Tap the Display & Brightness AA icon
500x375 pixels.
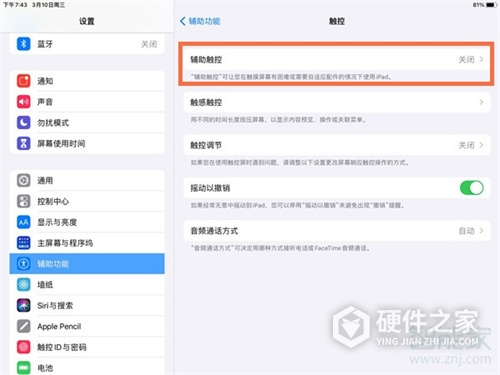tap(23, 222)
